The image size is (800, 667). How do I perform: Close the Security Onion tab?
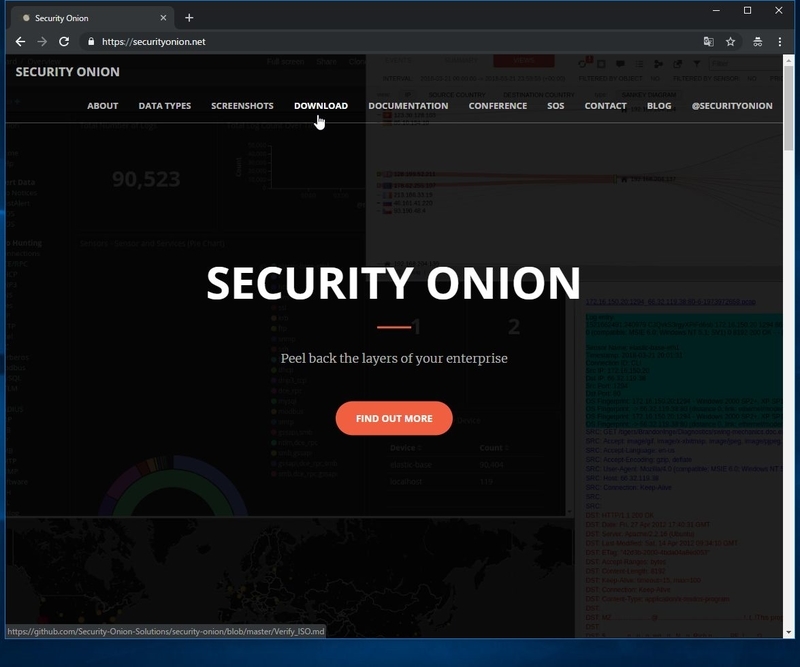click(163, 18)
